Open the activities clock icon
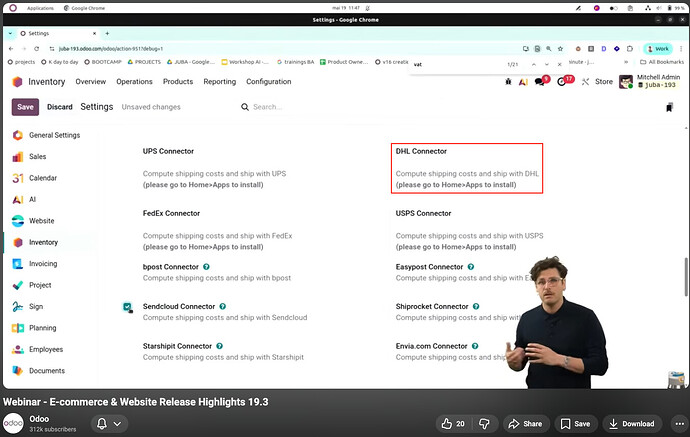The width and height of the screenshot is (690, 437). [x=561, y=82]
